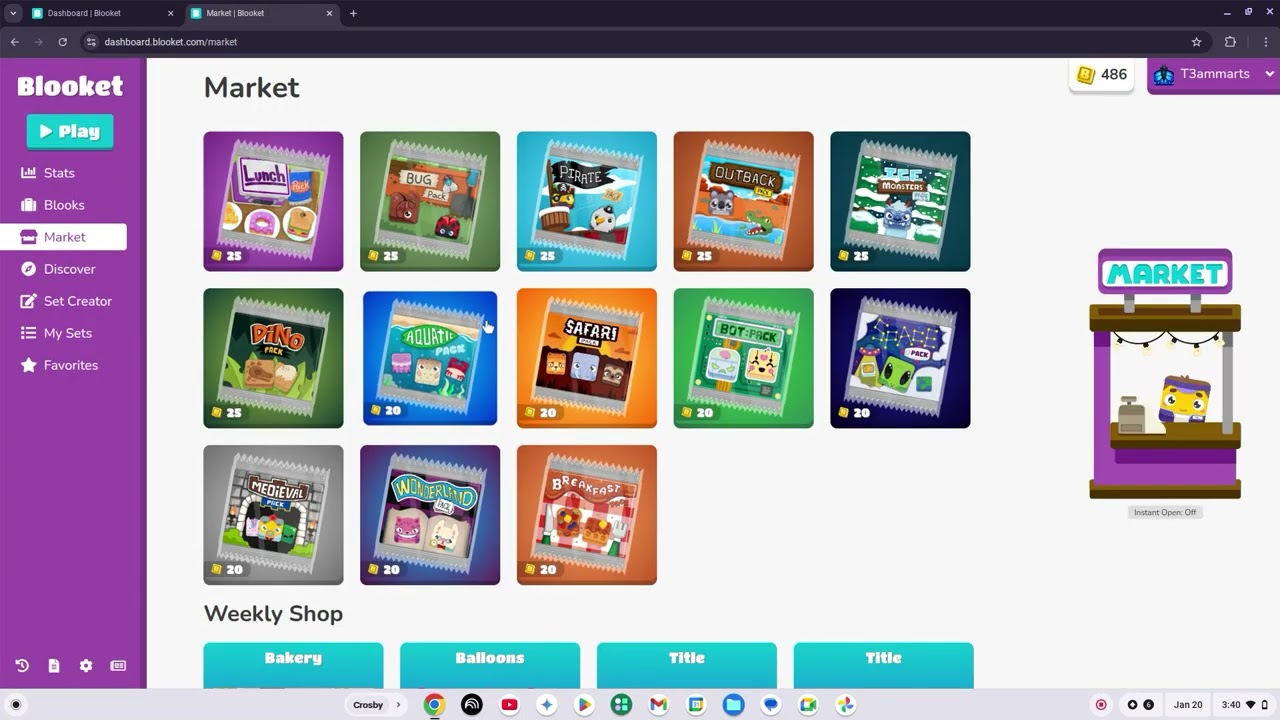Screen dimensions: 1280x720
Task: Buy the Aquatic Pack
Action: point(430,358)
